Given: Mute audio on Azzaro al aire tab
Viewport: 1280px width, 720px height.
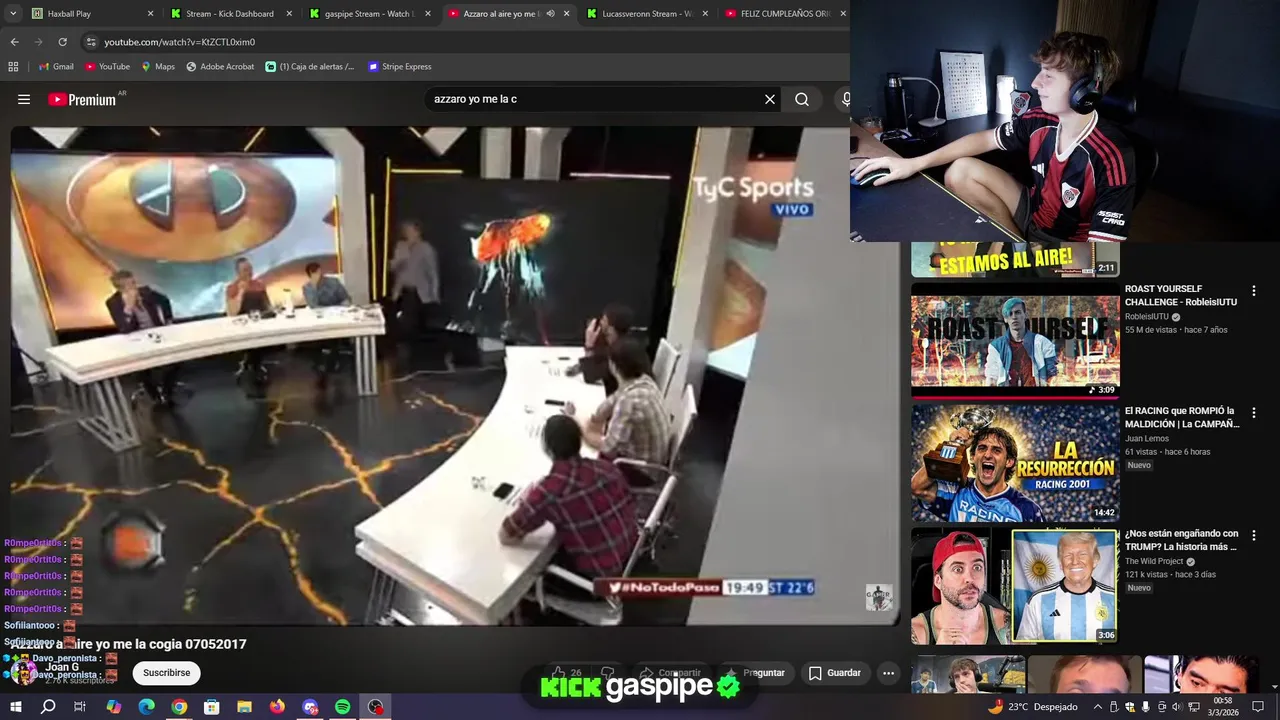Looking at the screenshot, I should (x=550, y=14).
